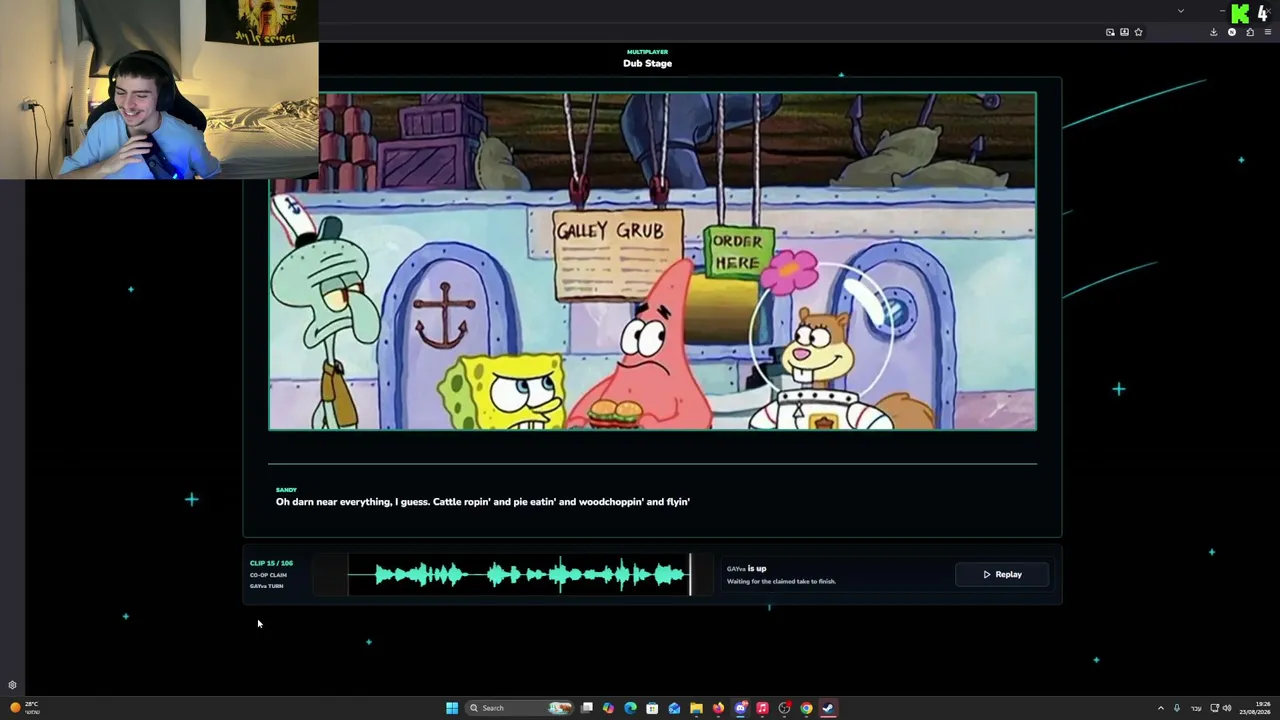This screenshot has height=720, width=1280.
Task: Click the "Dub Stage" heading
Action: pyautogui.click(x=647, y=63)
